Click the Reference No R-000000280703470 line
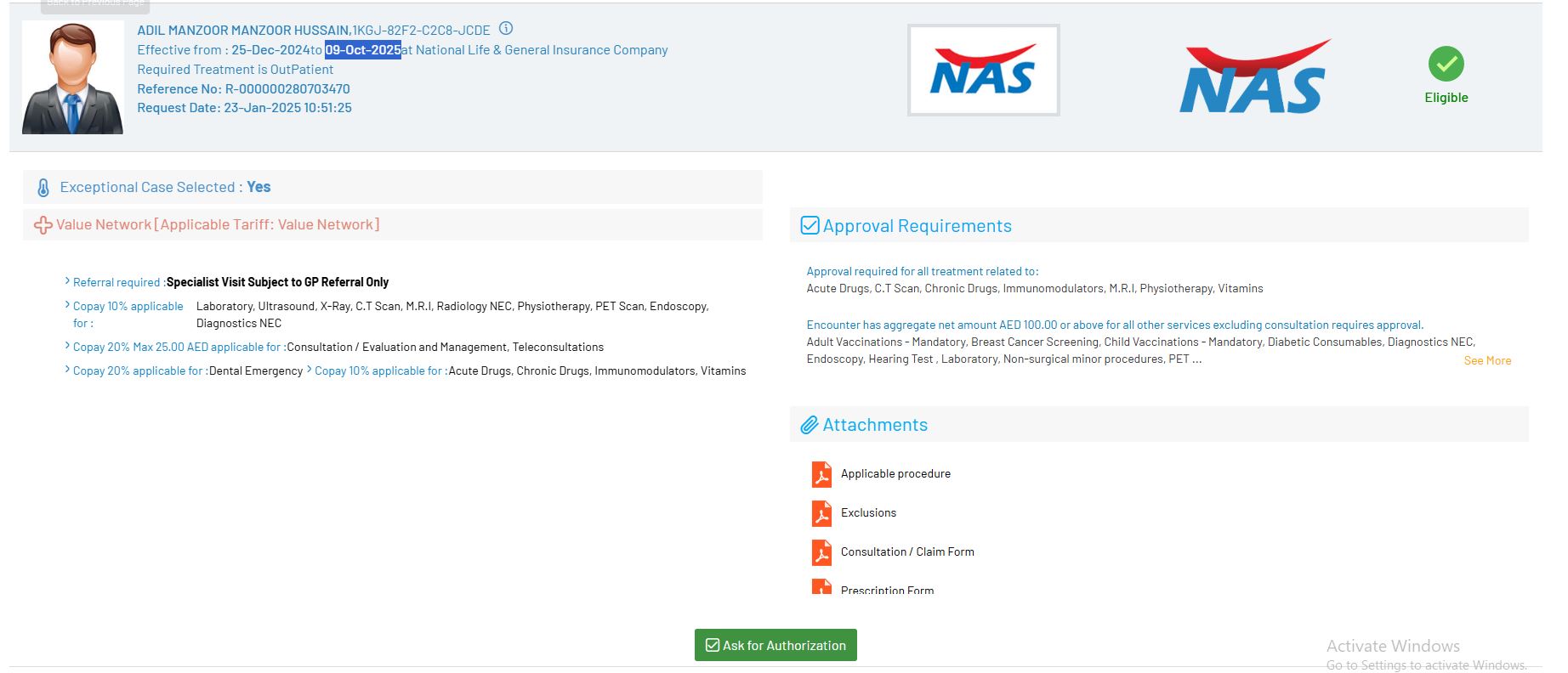 coord(244,89)
